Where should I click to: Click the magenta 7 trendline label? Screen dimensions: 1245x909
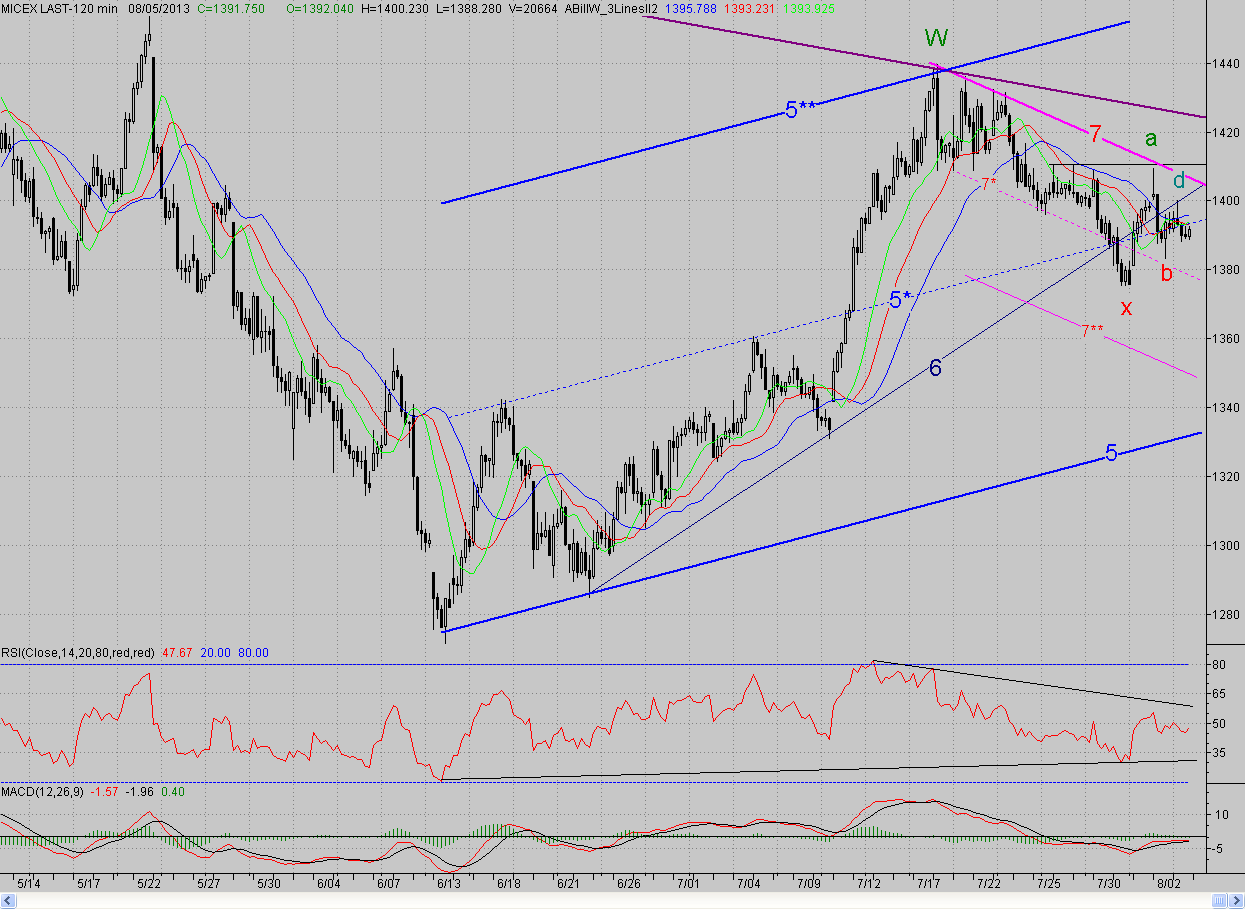pyautogui.click(x=1095, y=133)
